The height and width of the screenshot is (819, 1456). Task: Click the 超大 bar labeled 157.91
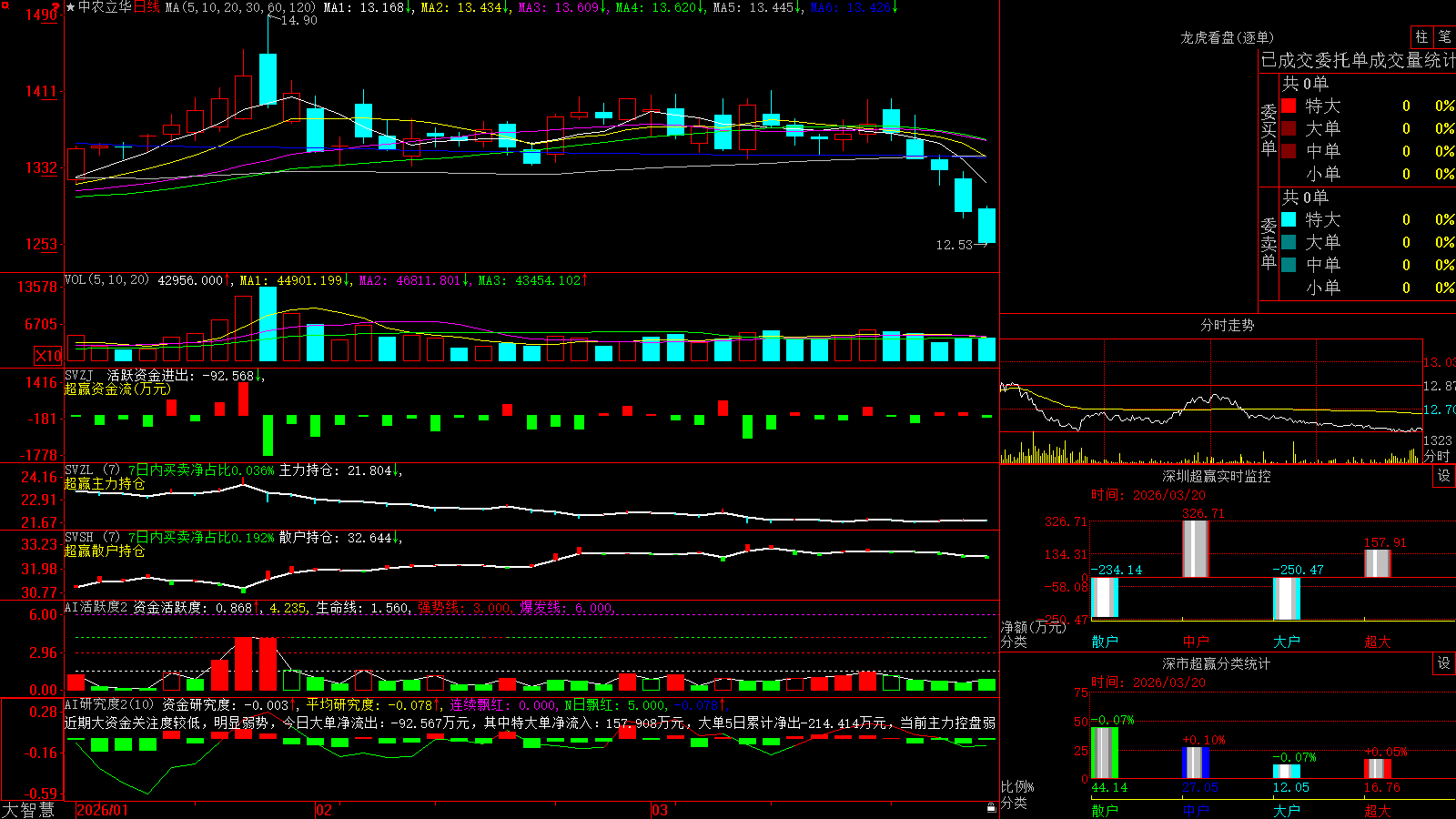point(1378,563)
